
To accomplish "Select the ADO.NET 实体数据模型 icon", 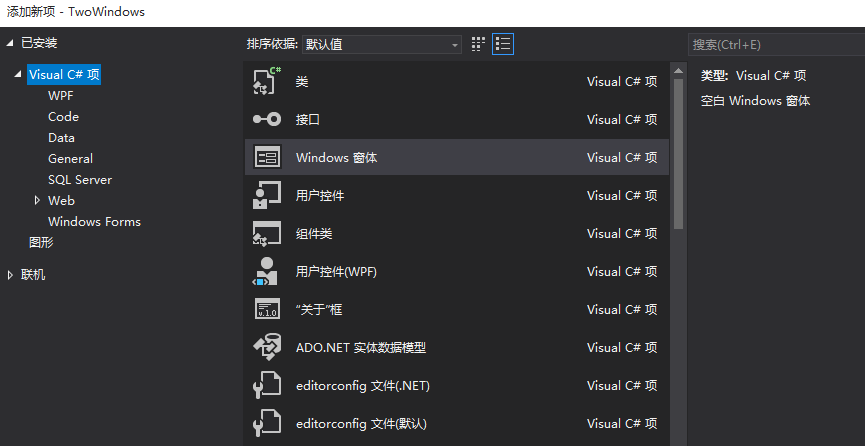I will click(267, 348).
